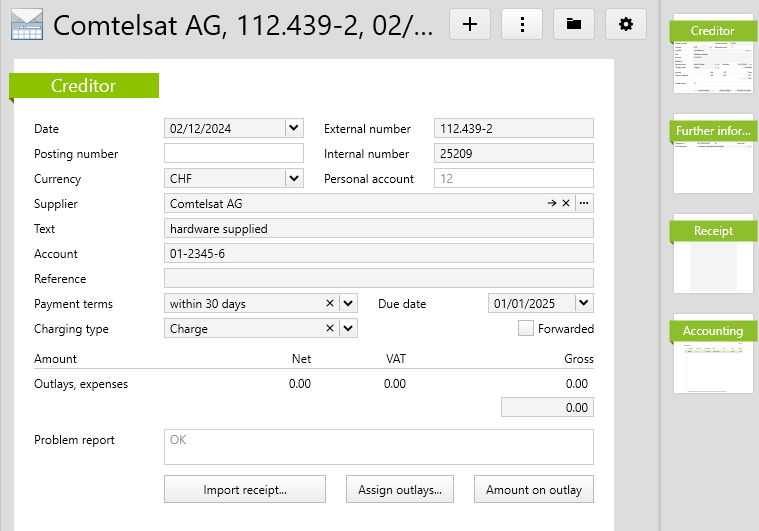The width and height of the screenshot is (759, 531).
Task: Clear the Charging type selection
Action: 330,329
